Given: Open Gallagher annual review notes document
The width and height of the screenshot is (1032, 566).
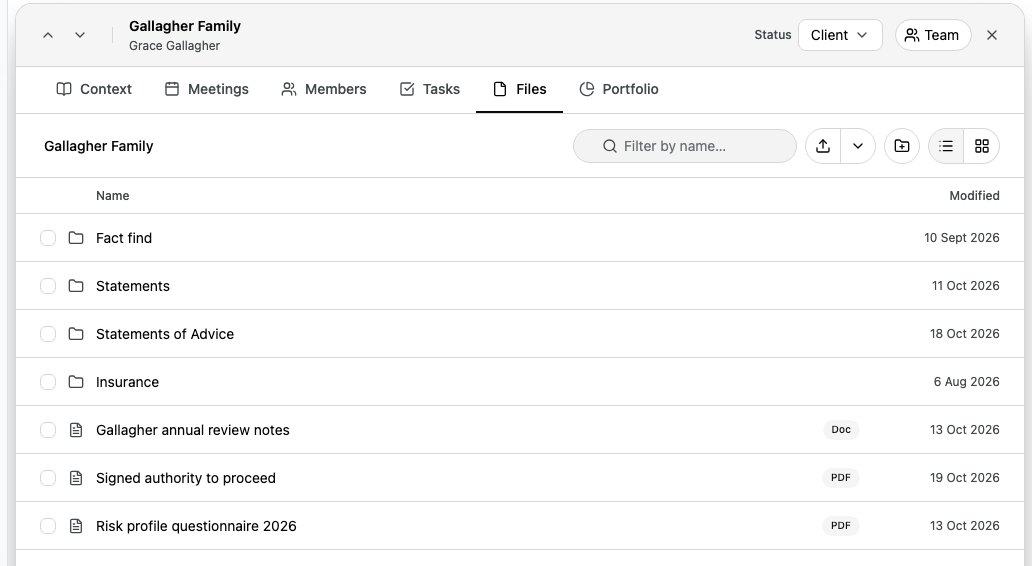Looking at the screenshot, I should click(x=193, y=430).
